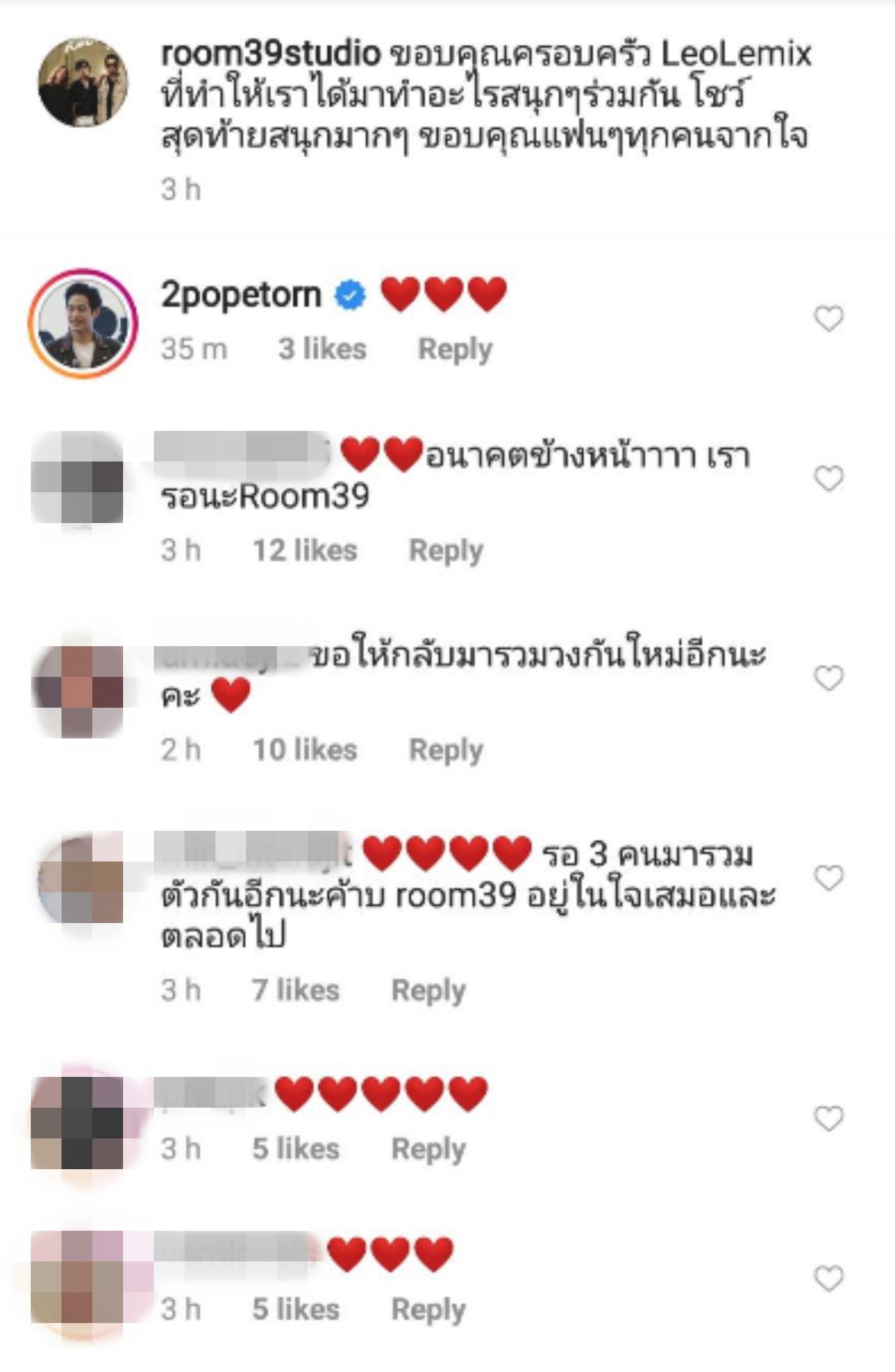Reply to 2popetorn's comment
This screenshot has height=1372, width=895.
pyautogui.click(x=455, y=350)
